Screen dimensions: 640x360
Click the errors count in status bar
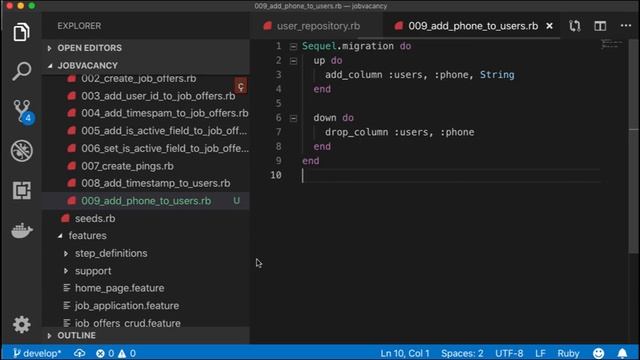click(105, 353)
